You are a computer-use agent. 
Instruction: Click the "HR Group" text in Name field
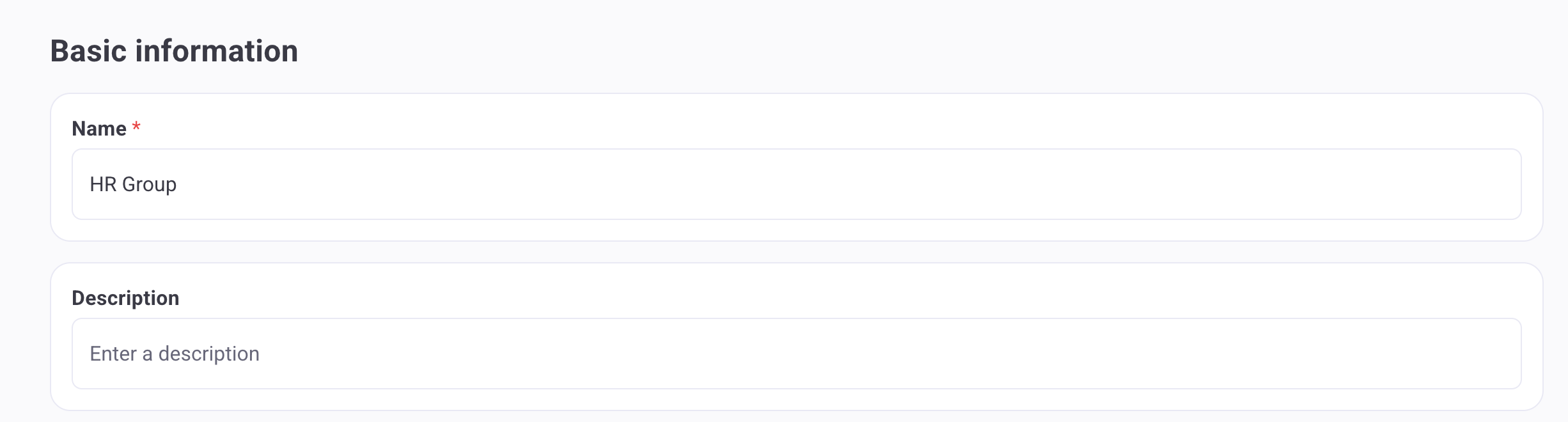(x=133, y=184)
